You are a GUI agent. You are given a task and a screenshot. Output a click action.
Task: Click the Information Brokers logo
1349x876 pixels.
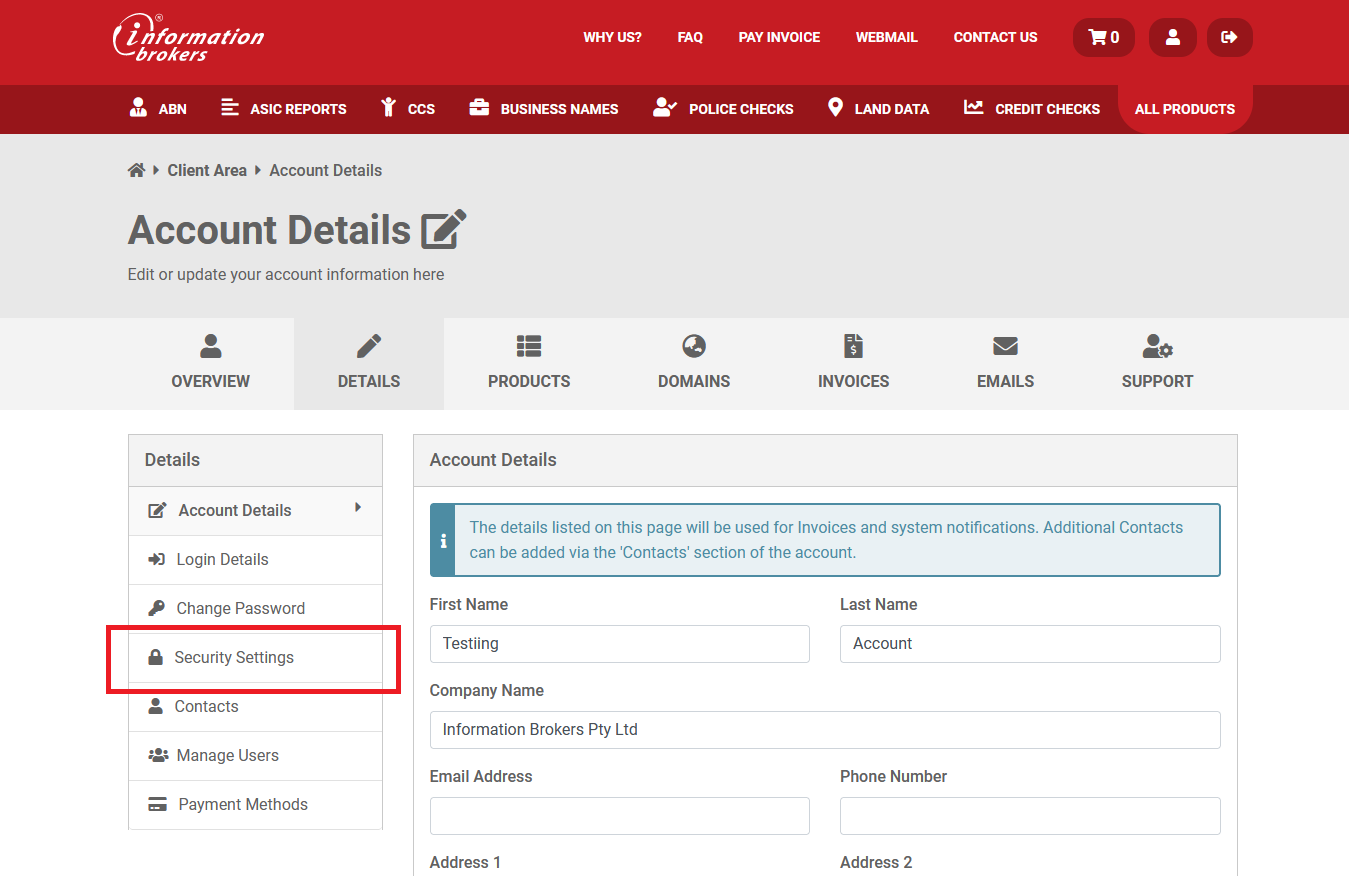(188, 39)
